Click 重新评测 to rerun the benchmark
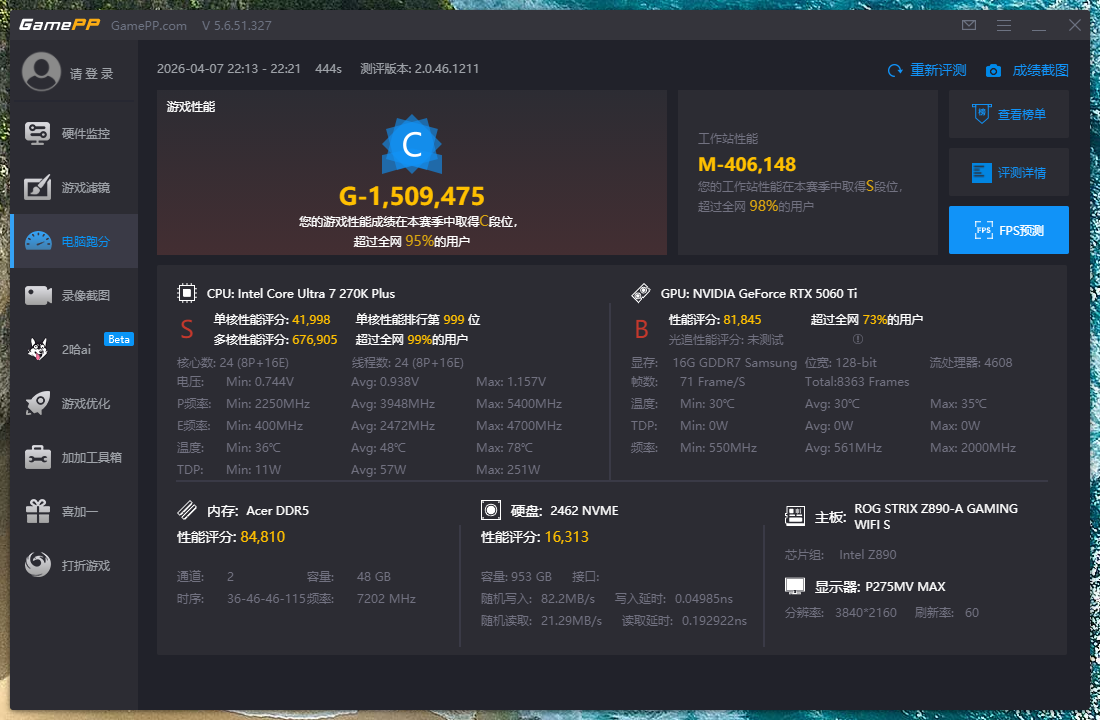Viewport: 1100px width, 720px height. (924, 70)
